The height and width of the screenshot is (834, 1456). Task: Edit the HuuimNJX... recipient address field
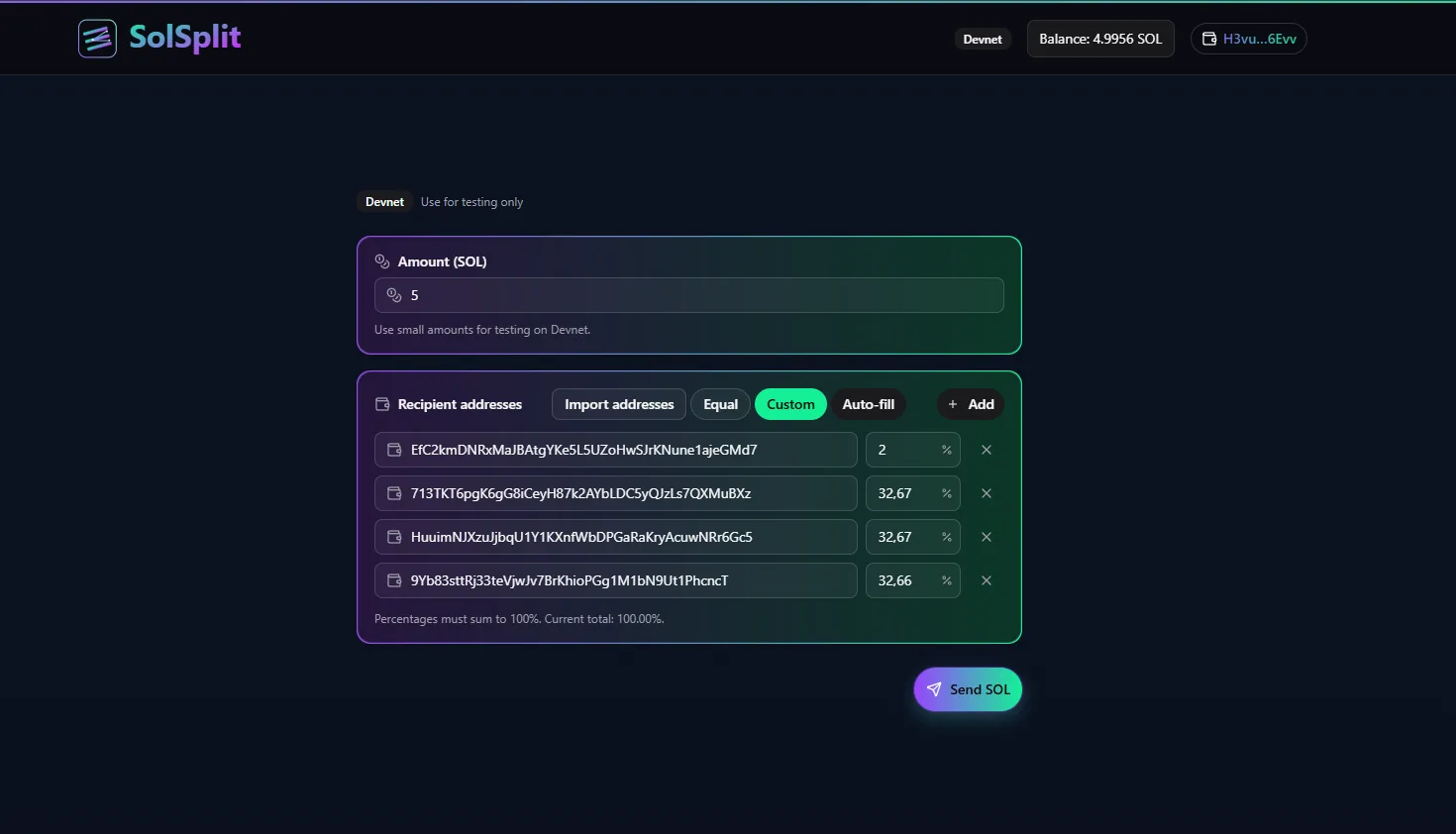click(616, 537)
